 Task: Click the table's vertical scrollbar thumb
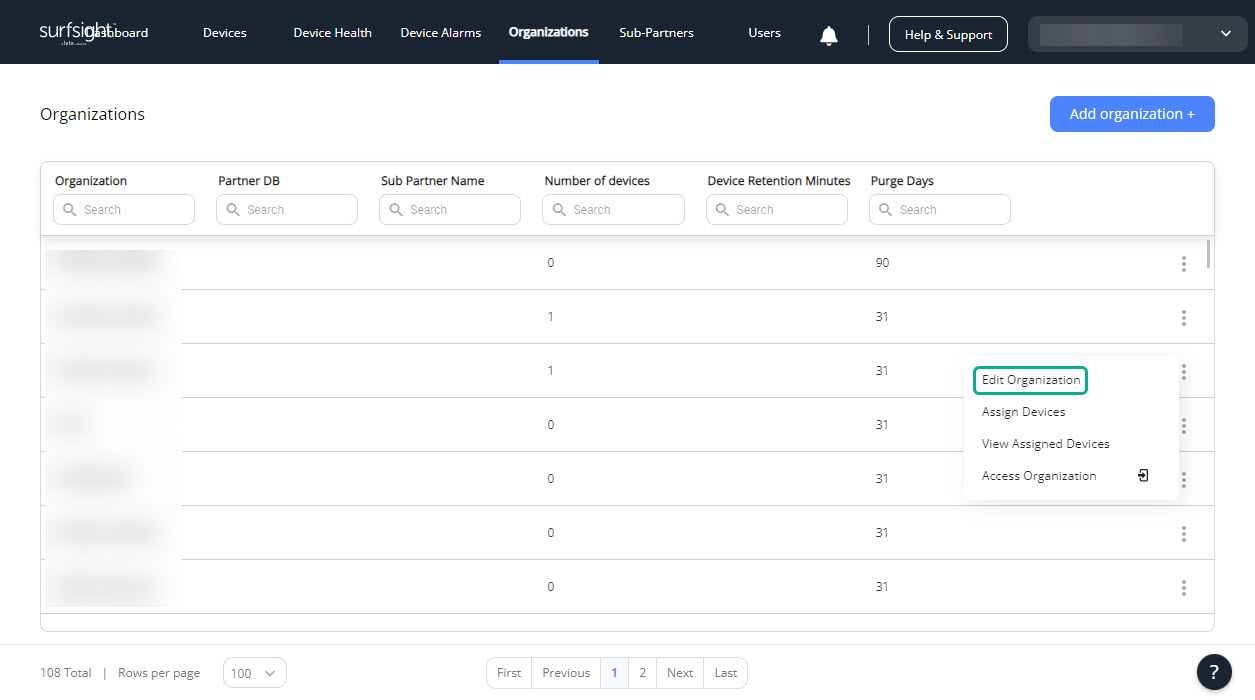click(1209, 254)
